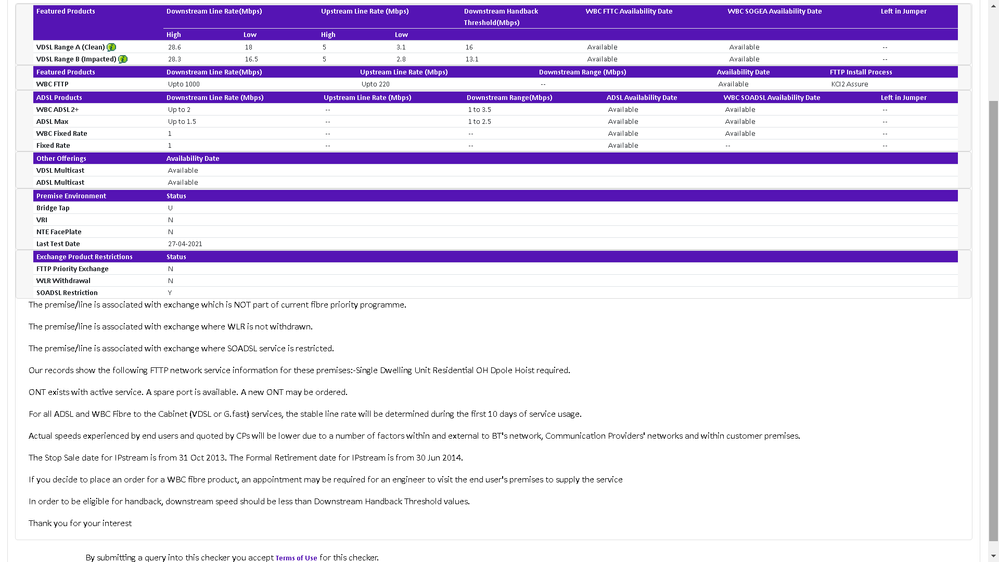Click the scrollbar down arrow

point(993,556)
